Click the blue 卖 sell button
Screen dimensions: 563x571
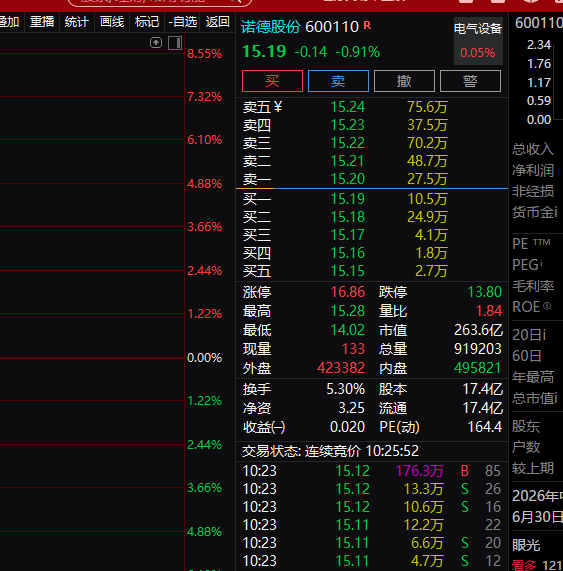[x=338, y=81]
